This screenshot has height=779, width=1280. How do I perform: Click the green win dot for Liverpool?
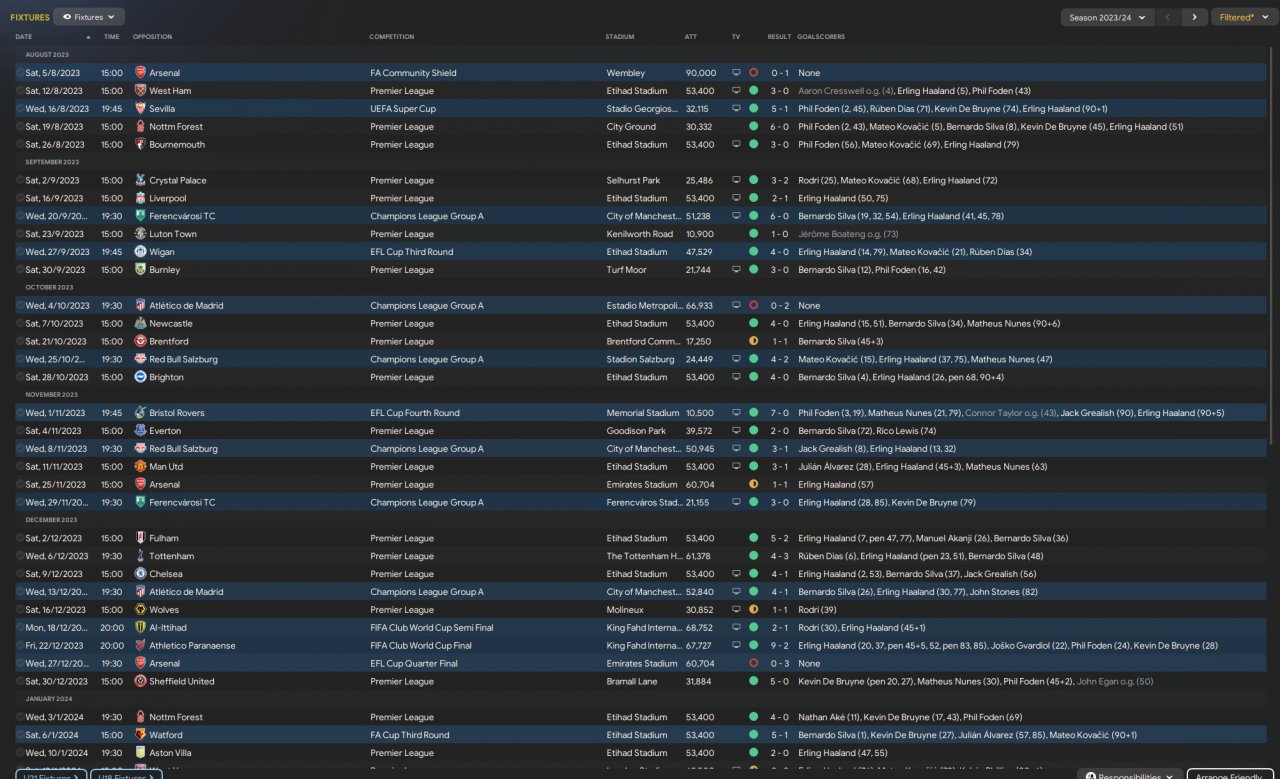coord(753,199)
